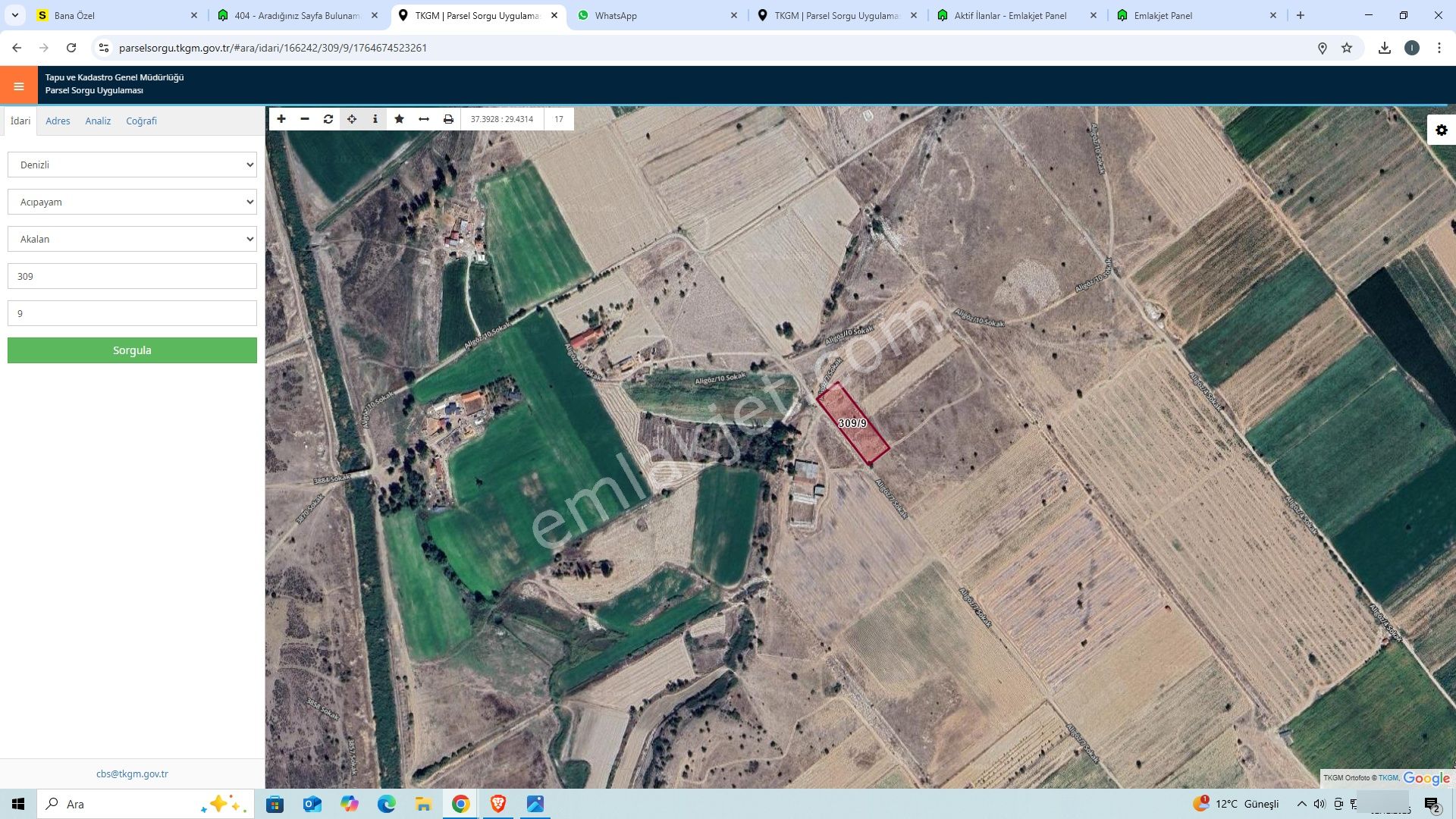Click the ada number field containing 309
The width and height of the screenshot is (1456, 819).
point(132,276)
